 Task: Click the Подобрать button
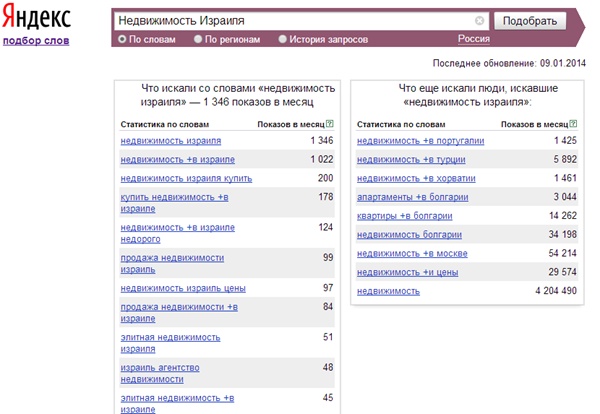coord(530,21)
